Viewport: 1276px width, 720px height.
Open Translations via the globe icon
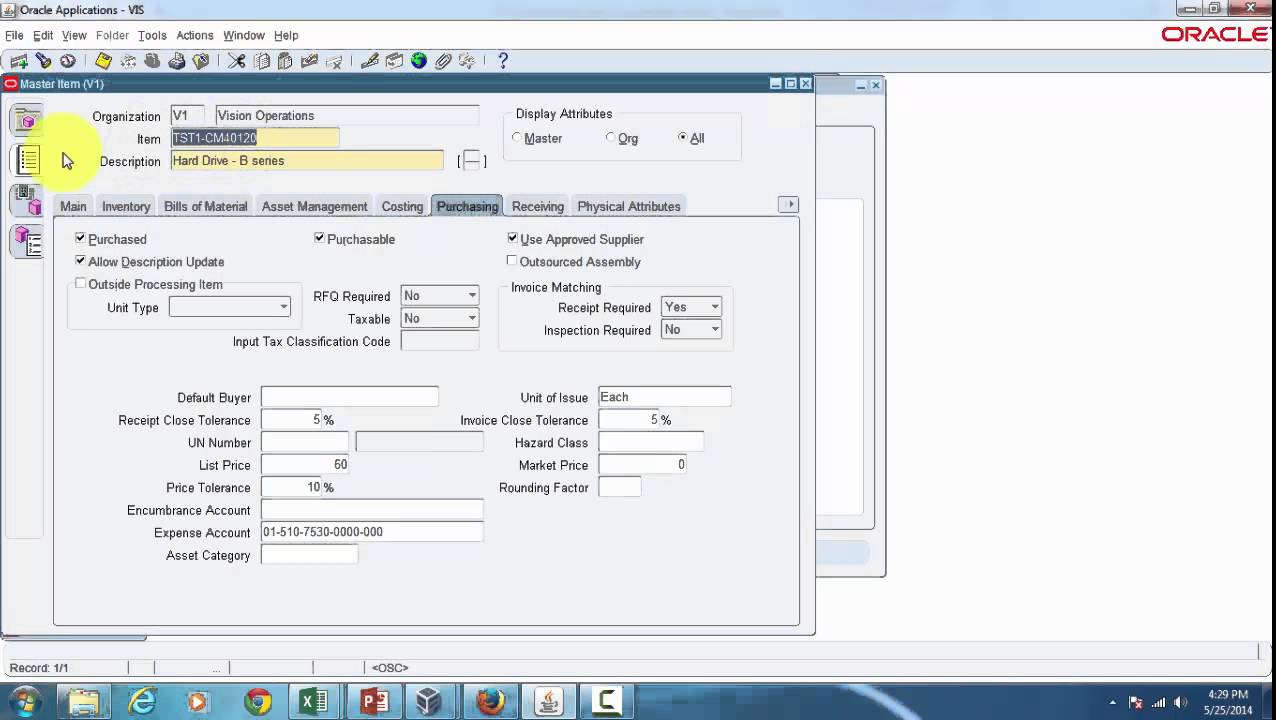point(418,61)
